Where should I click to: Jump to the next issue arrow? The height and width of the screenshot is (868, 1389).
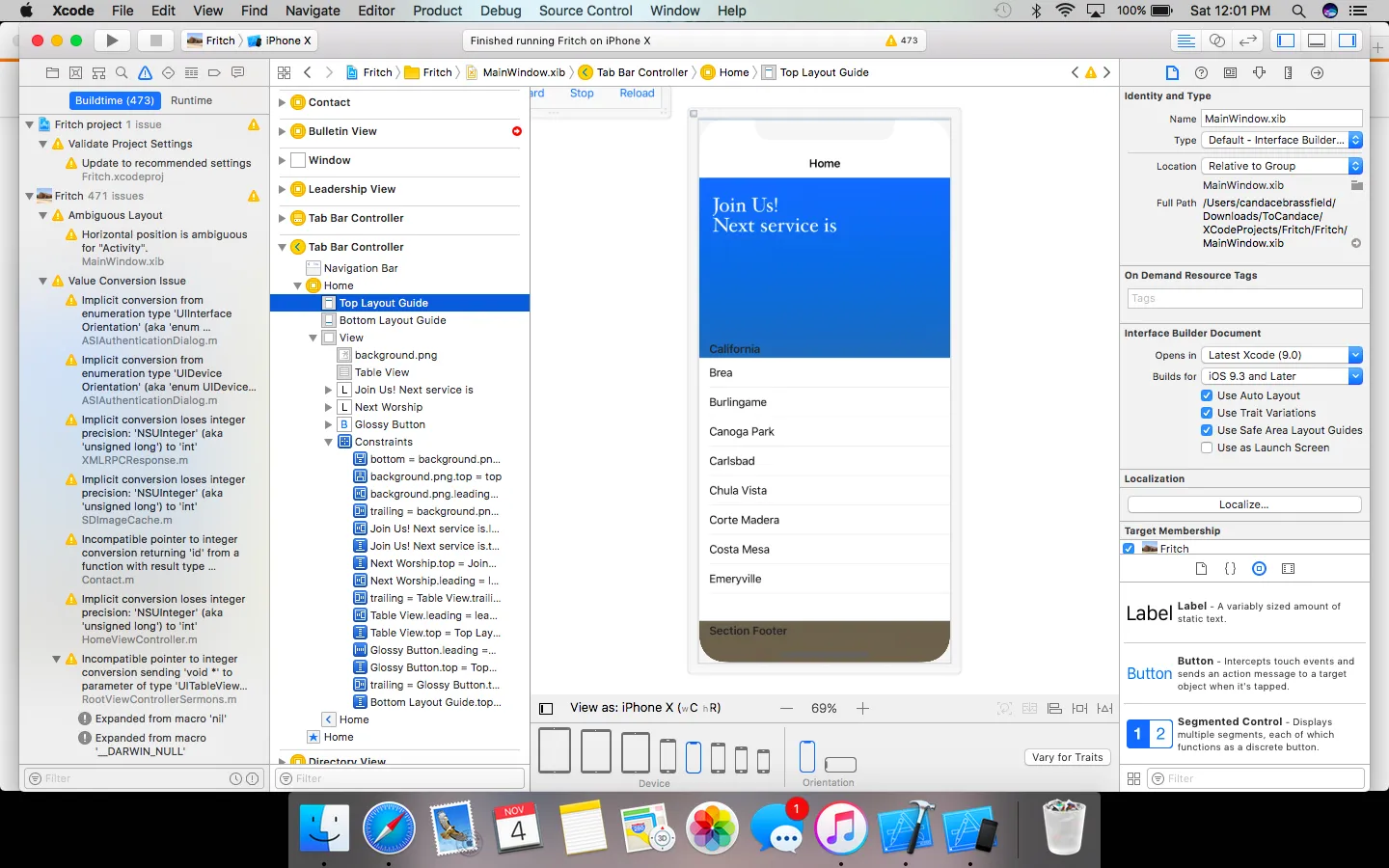pyautogui.click(x=1106, y=72)
